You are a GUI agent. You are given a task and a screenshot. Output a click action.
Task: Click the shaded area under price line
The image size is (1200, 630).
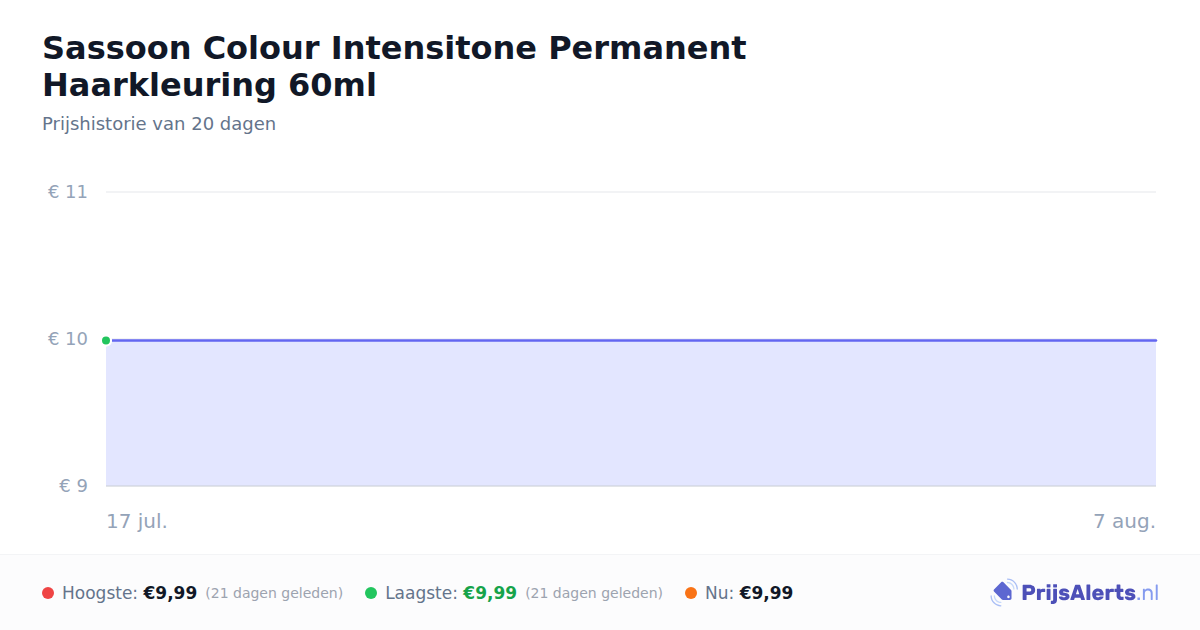click(631, 414)
